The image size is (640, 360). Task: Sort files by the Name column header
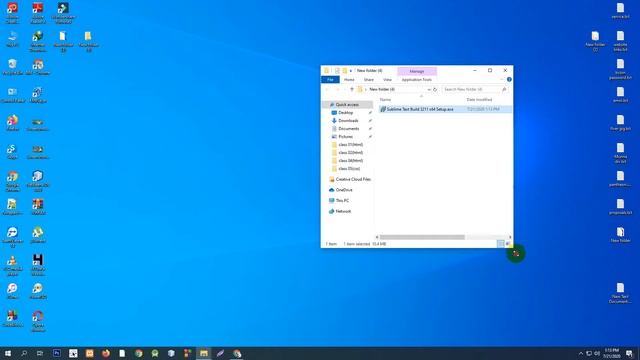pyautogui.click(x=385, y=100)
